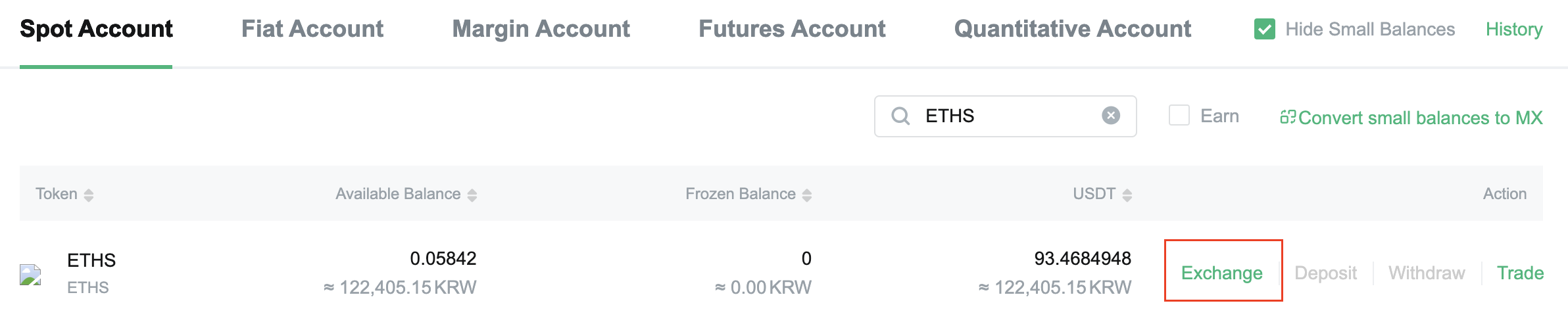Viewport: 1568px width, 322px height.
Task: Sort by Frozen Balance arrows
Action: pyautogui.click(x=807, y=195)
